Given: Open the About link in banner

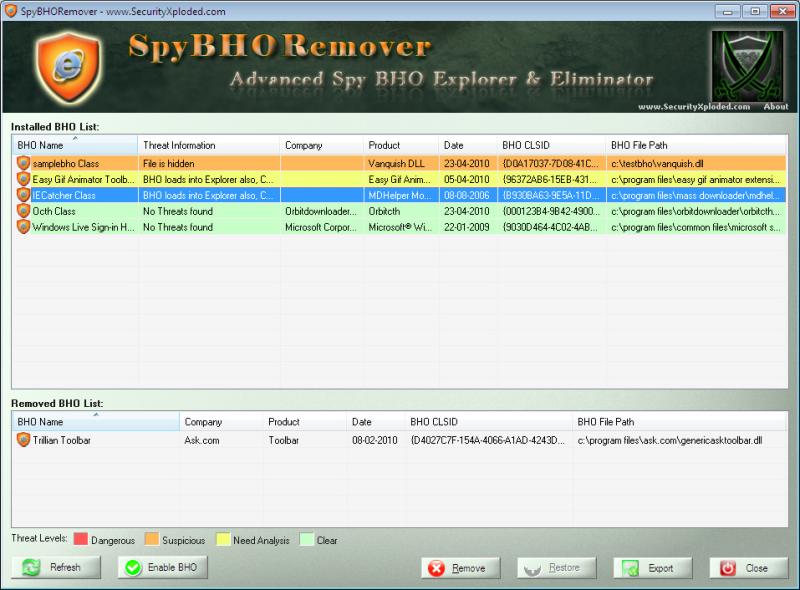Looking at the screenshot, I should point(776,107).
